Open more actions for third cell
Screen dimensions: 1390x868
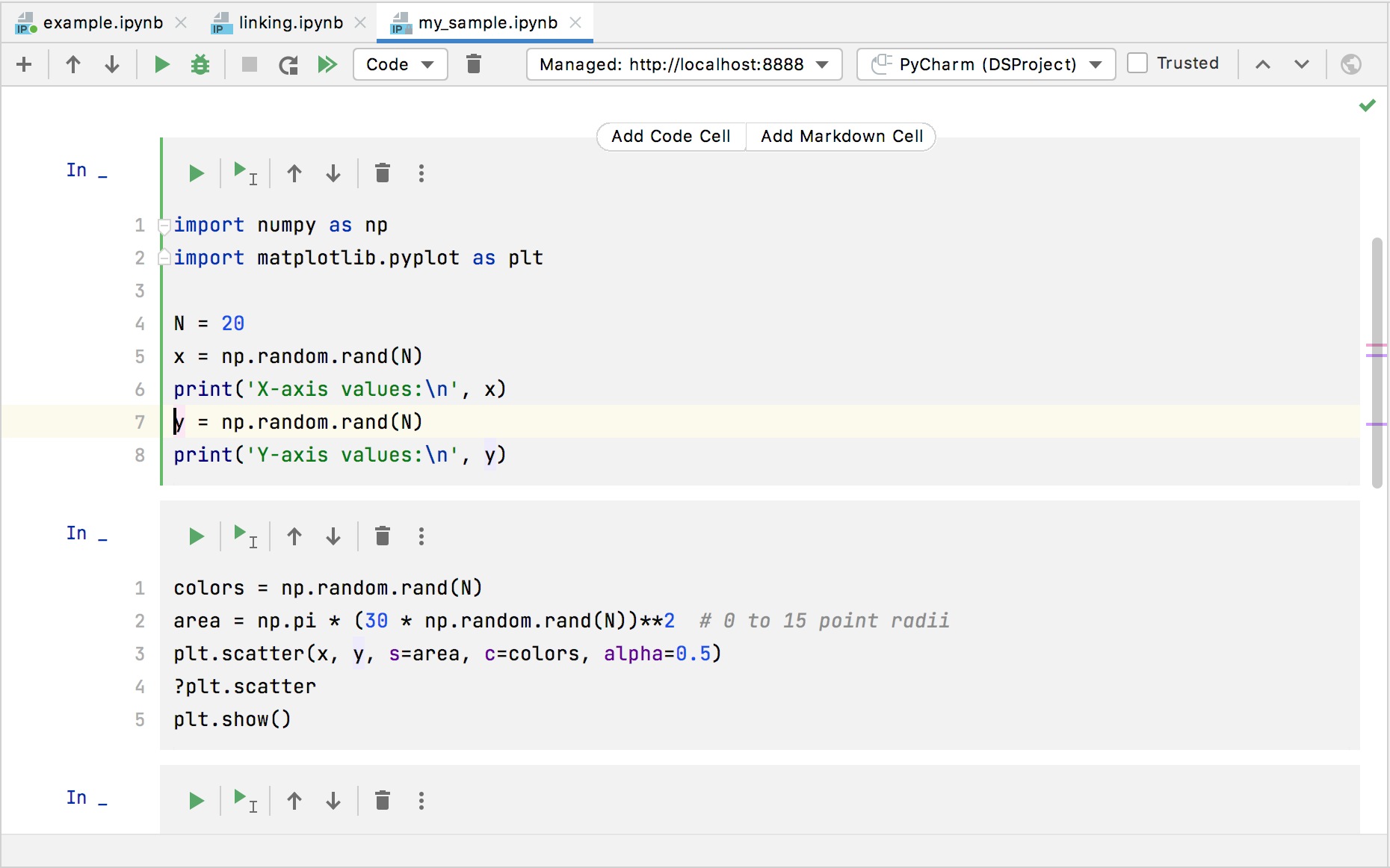point(421,801)
